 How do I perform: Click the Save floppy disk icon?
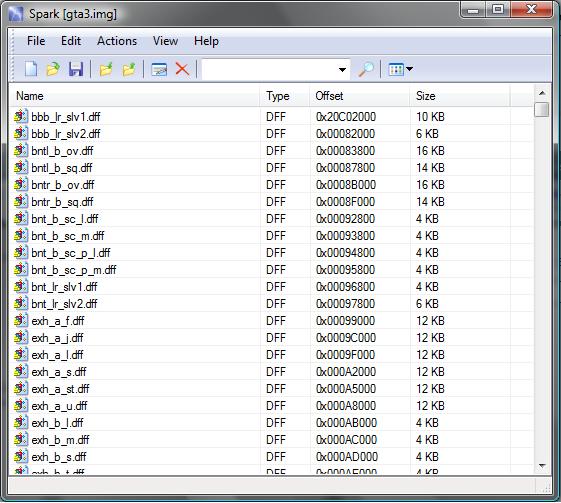point(76,69)
